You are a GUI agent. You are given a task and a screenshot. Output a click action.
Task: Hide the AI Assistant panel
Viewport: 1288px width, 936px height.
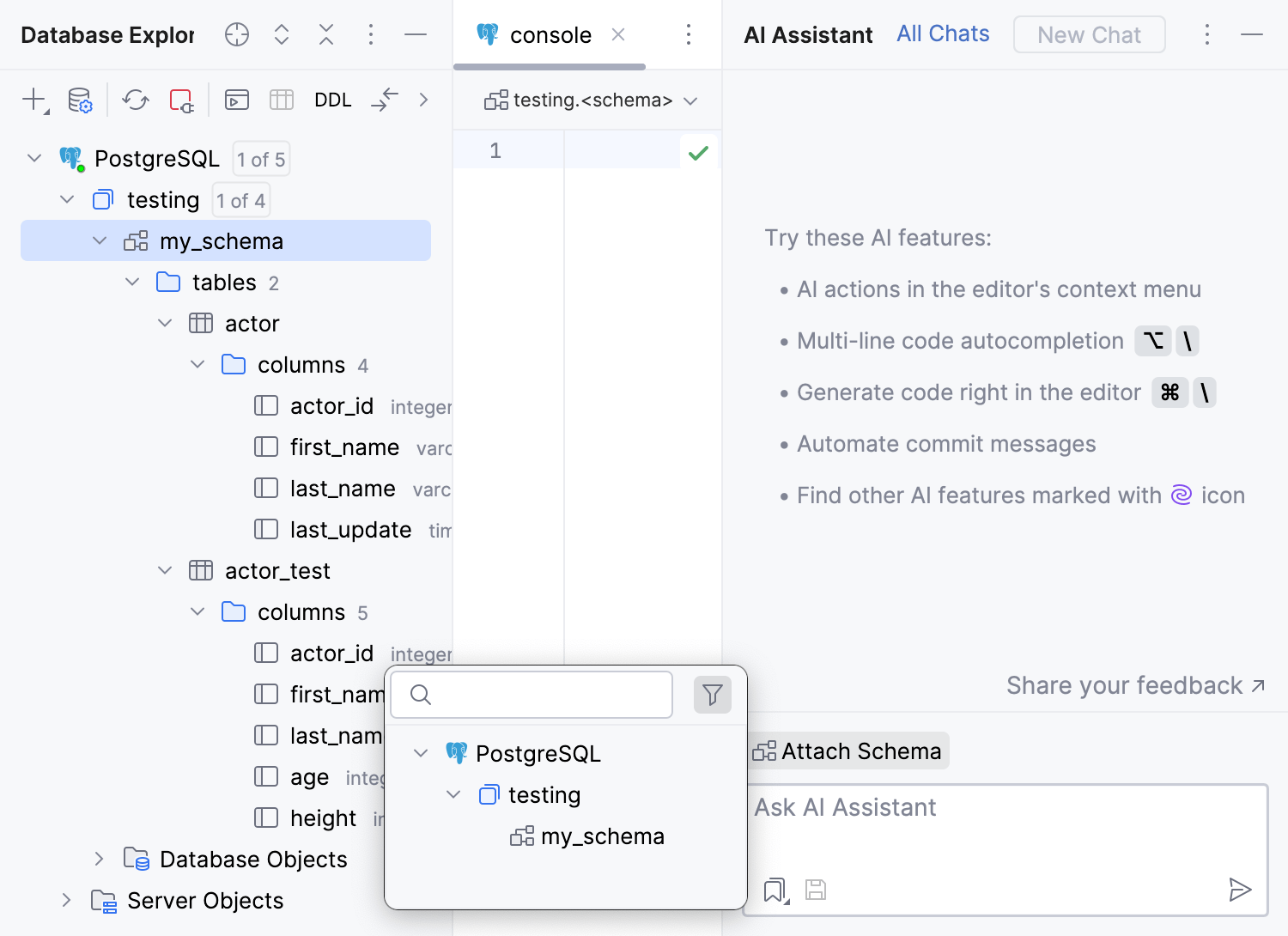click(x=1252, y=34)
